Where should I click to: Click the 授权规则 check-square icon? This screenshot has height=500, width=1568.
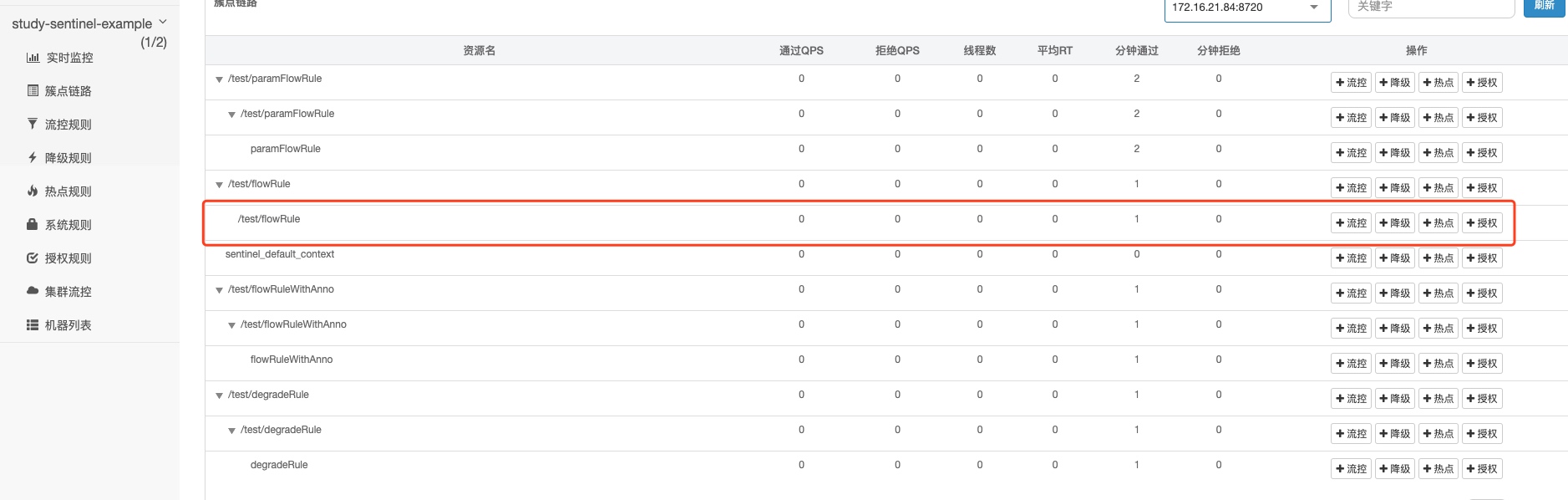pos(33,258)
